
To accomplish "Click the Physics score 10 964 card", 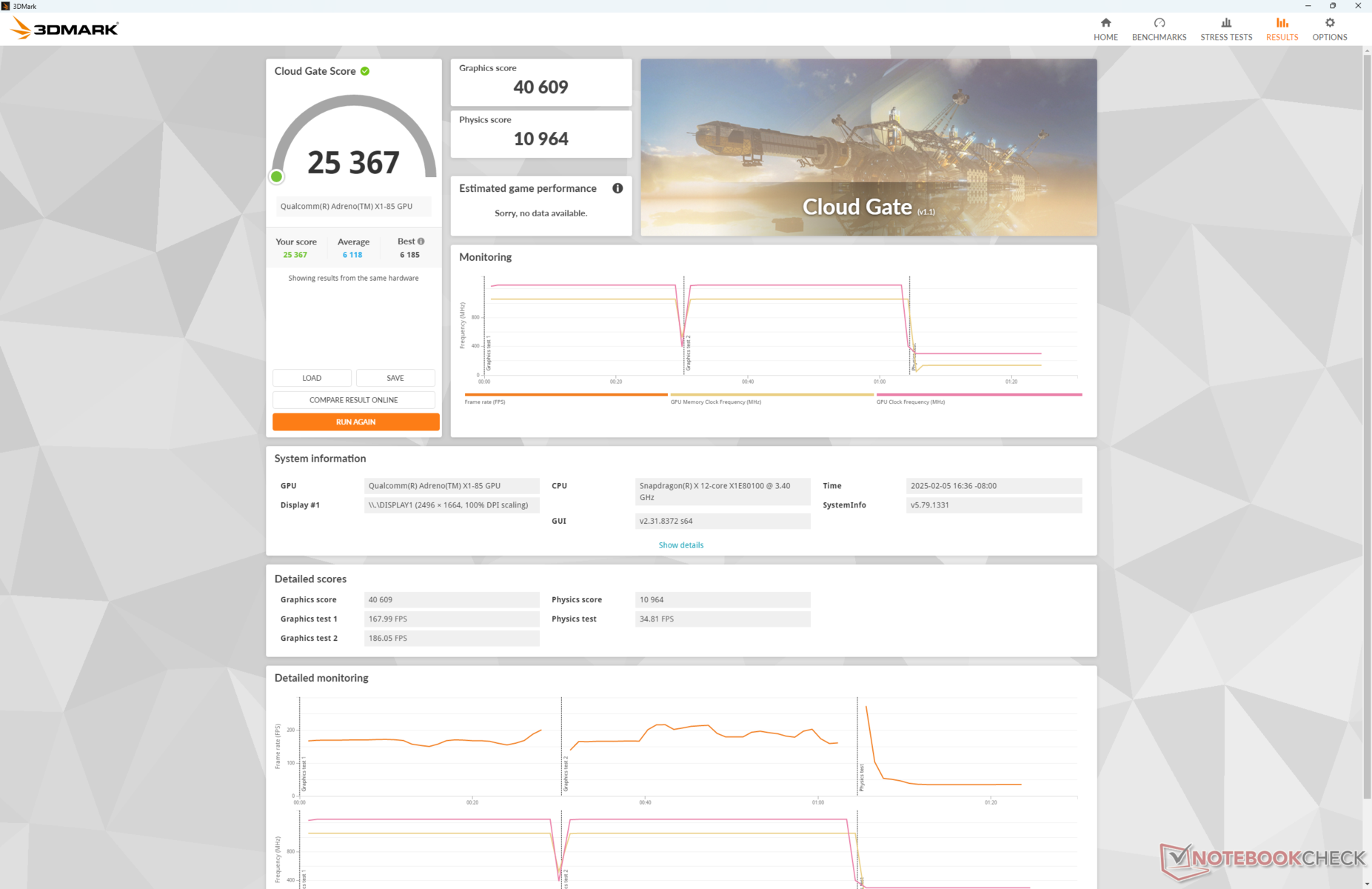I will [541, 134].
